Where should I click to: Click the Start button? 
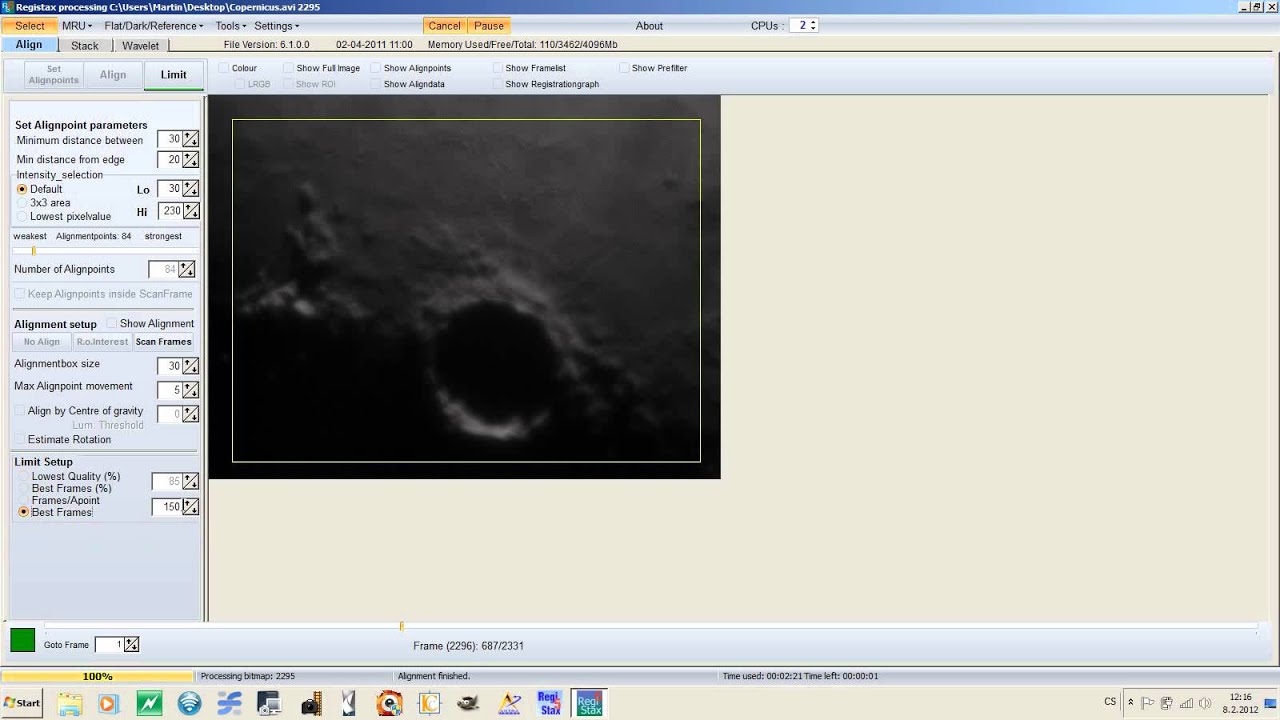(22, 703)
